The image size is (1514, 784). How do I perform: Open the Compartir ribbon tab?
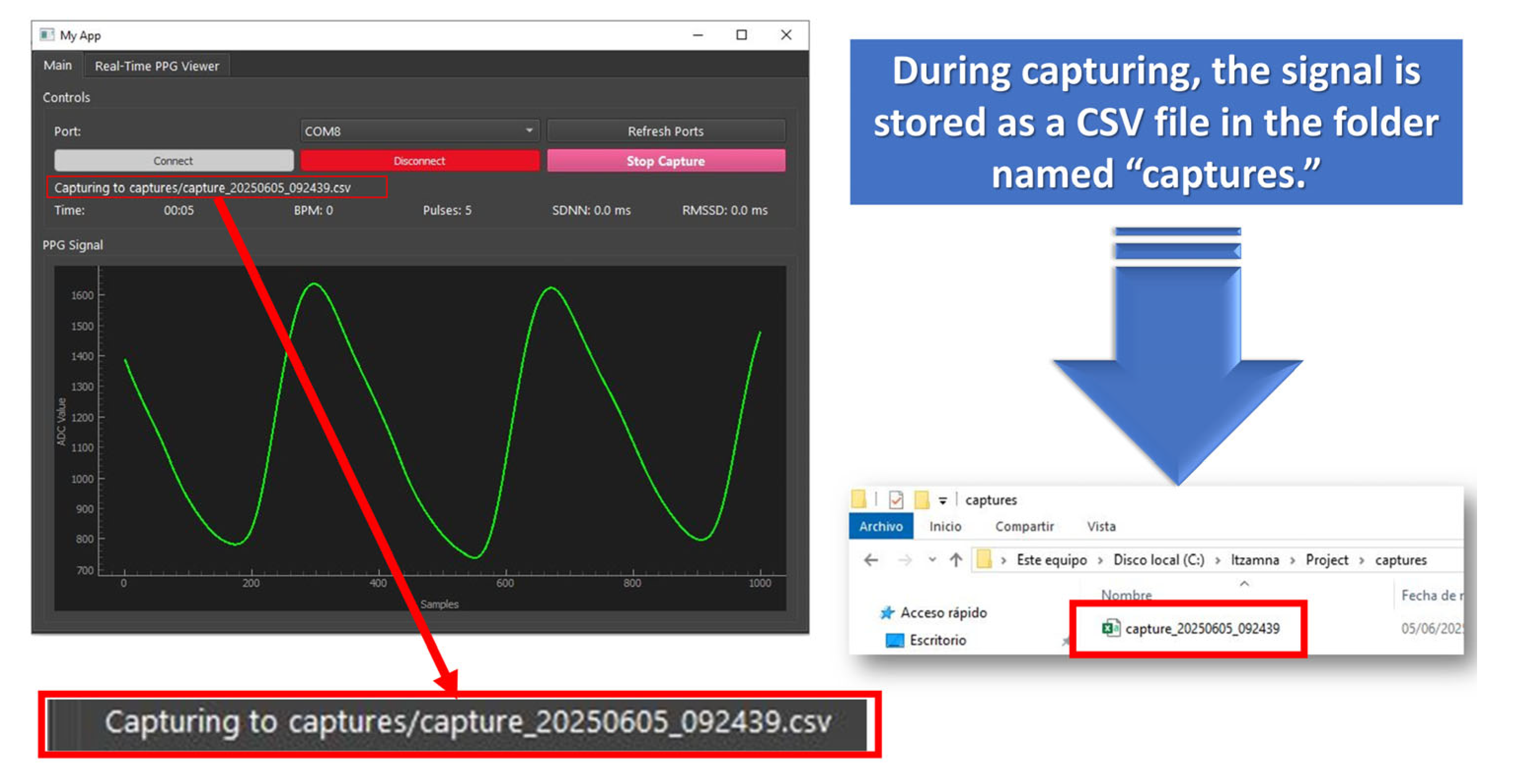[x=1024, y=527]
